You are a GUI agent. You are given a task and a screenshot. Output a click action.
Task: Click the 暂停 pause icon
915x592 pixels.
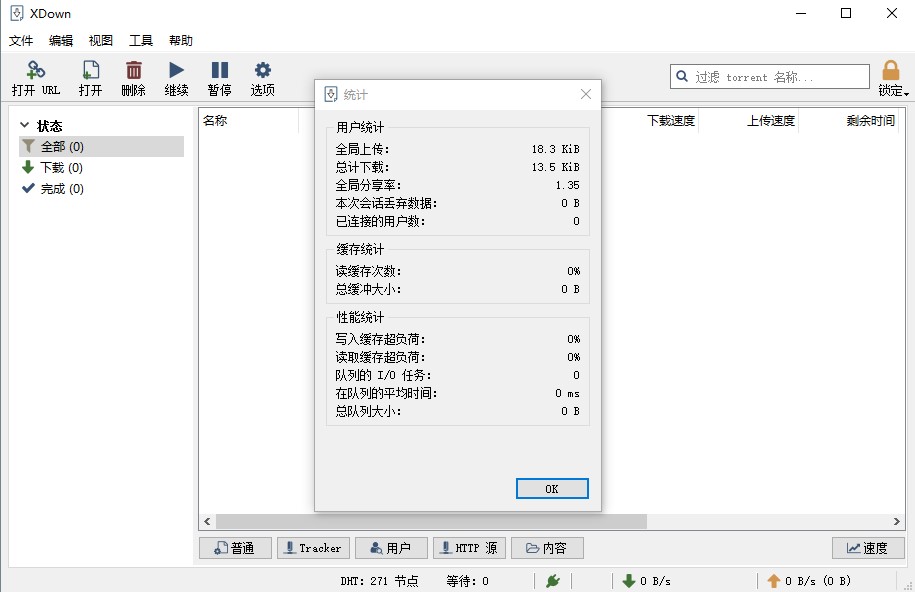219,70
